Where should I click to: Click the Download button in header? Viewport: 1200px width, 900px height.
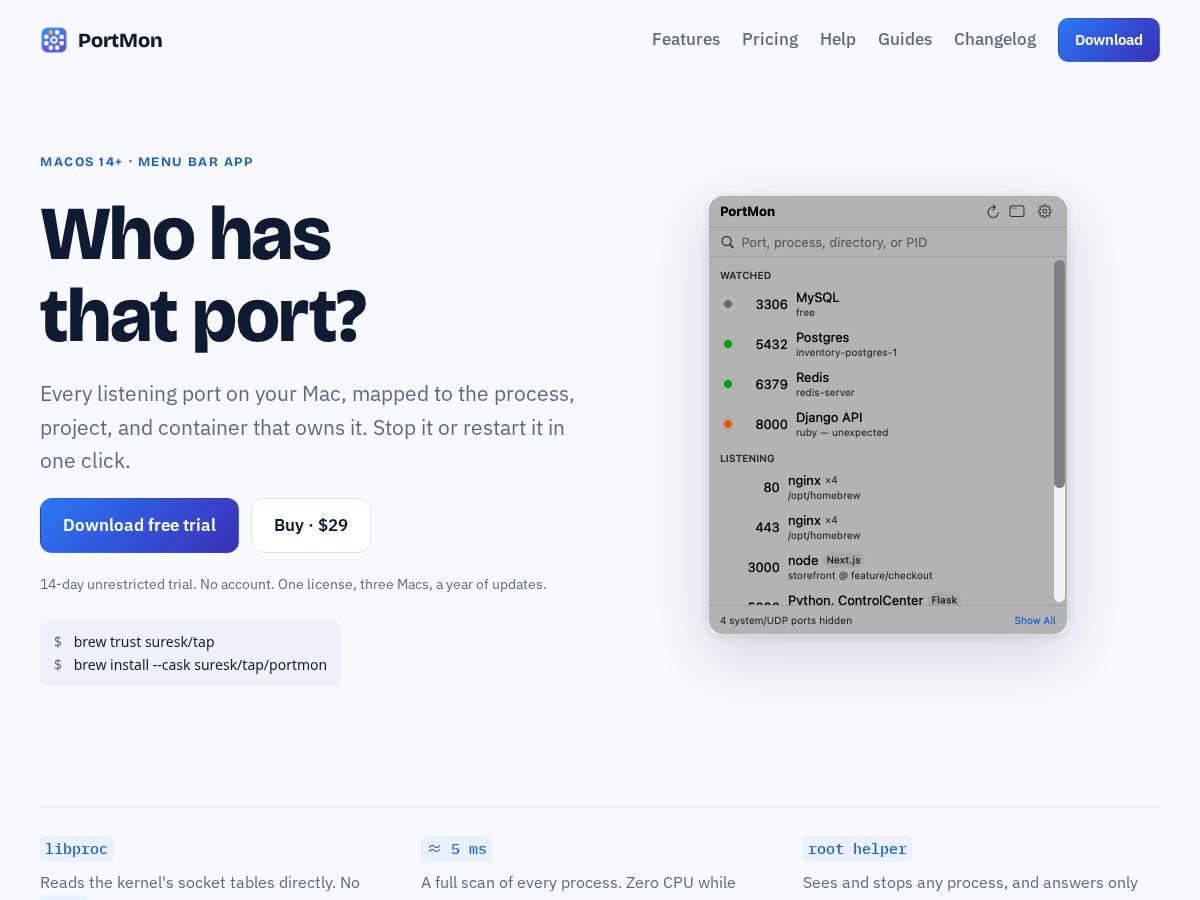coord(1109,40)
